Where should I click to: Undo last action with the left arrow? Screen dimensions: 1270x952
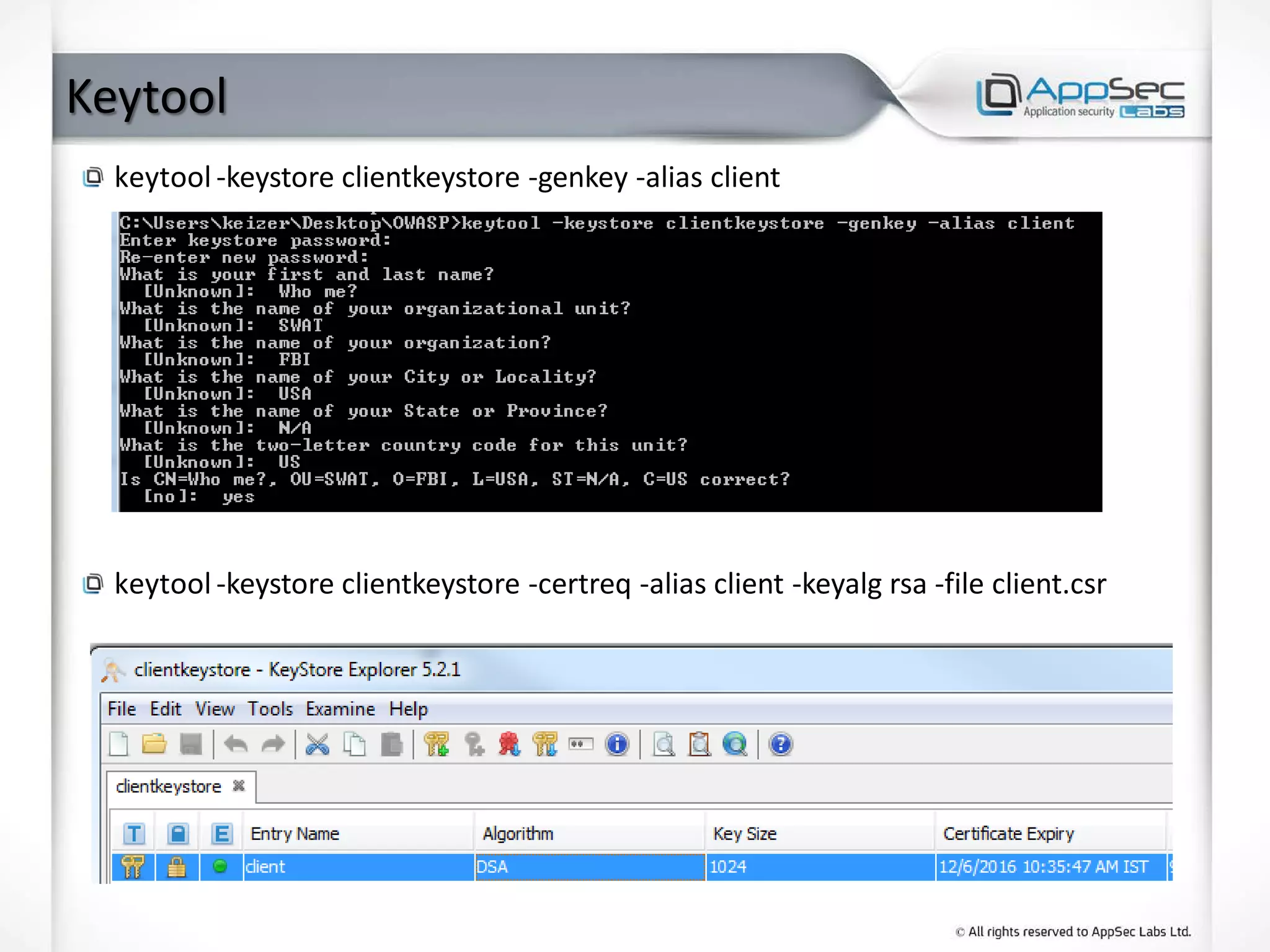(x=236, y=744)
